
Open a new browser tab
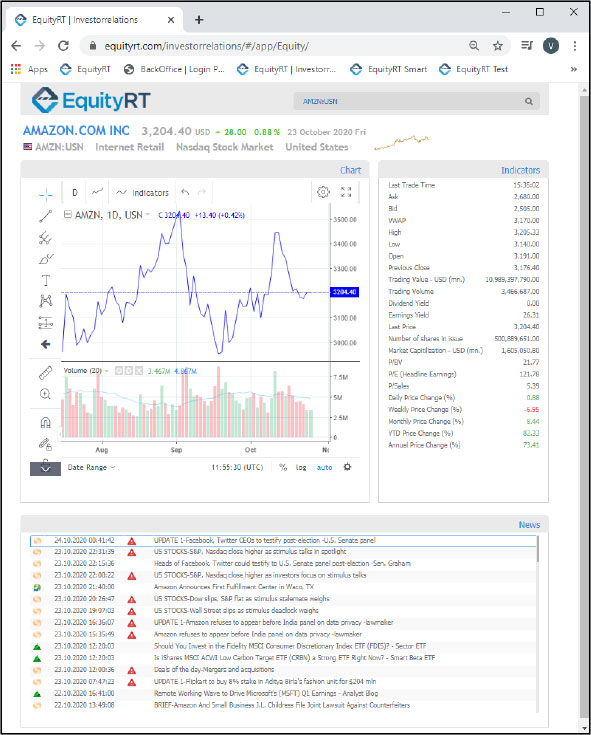point(199,20)
